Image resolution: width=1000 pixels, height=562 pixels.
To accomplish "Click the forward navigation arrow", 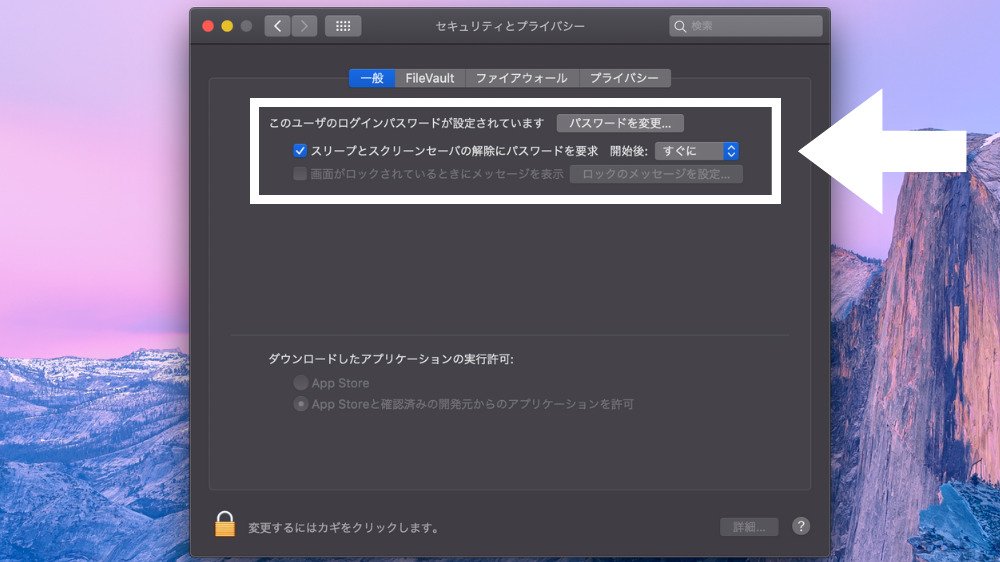I will pos(304,26).
